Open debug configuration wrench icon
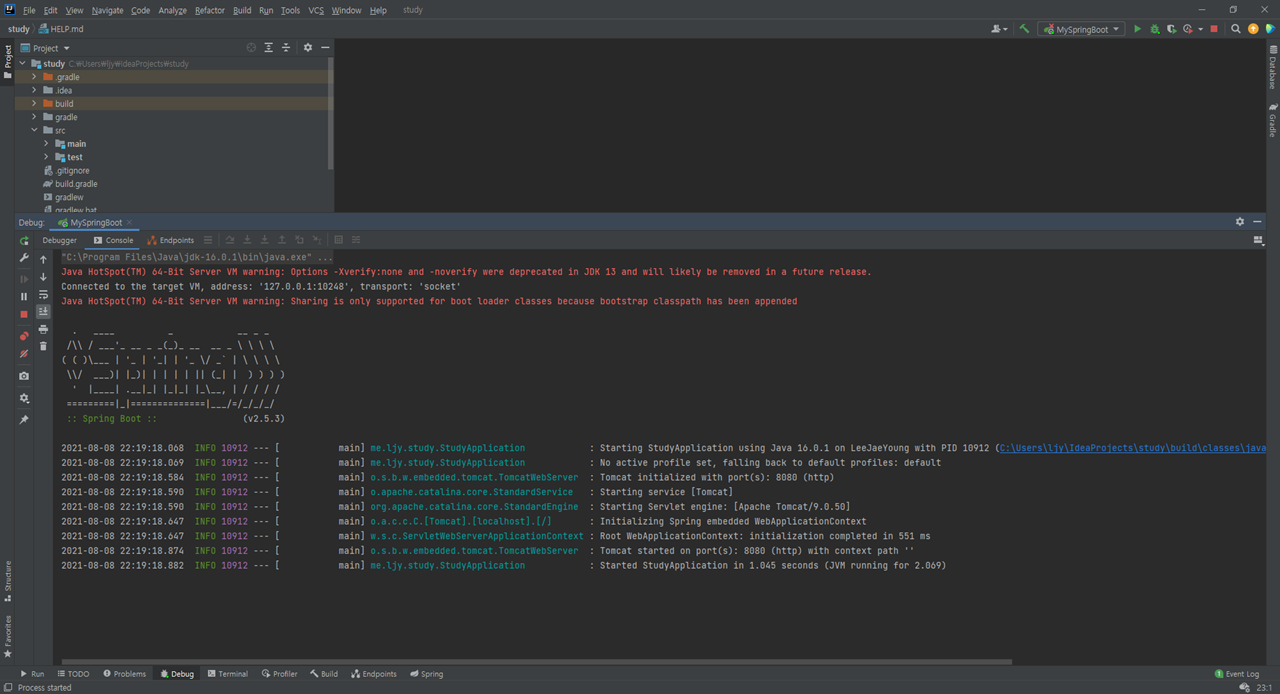The image size is (1280, 694). pyautogui.click(x=24, y=258)
